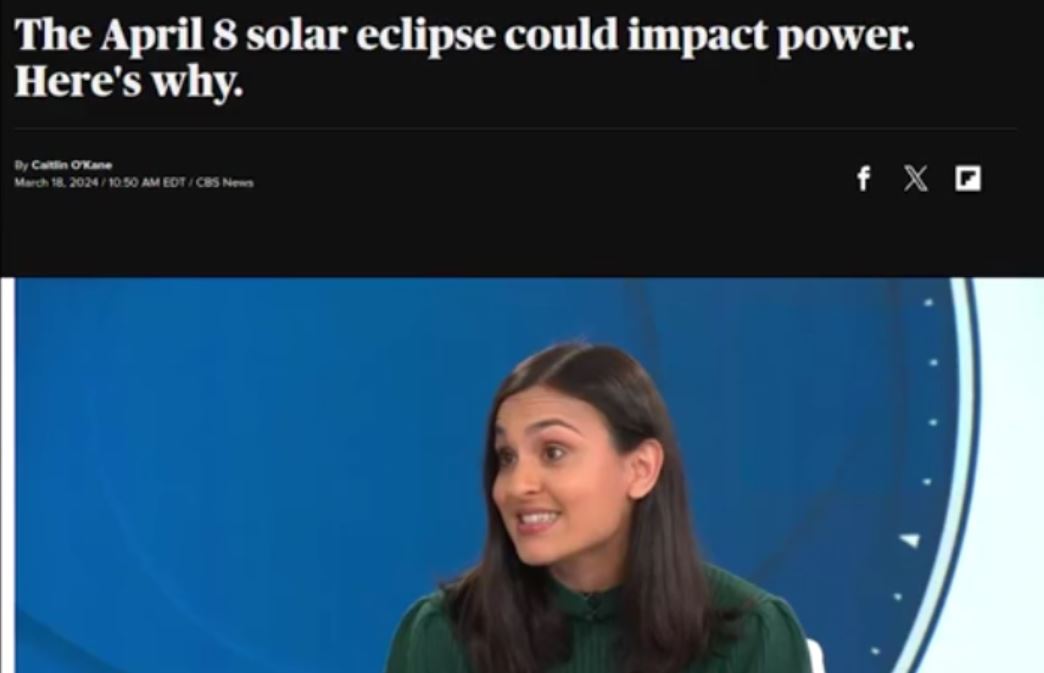Click the CBS News source label
Viewport: 1044px width, 673px height.
224,182
